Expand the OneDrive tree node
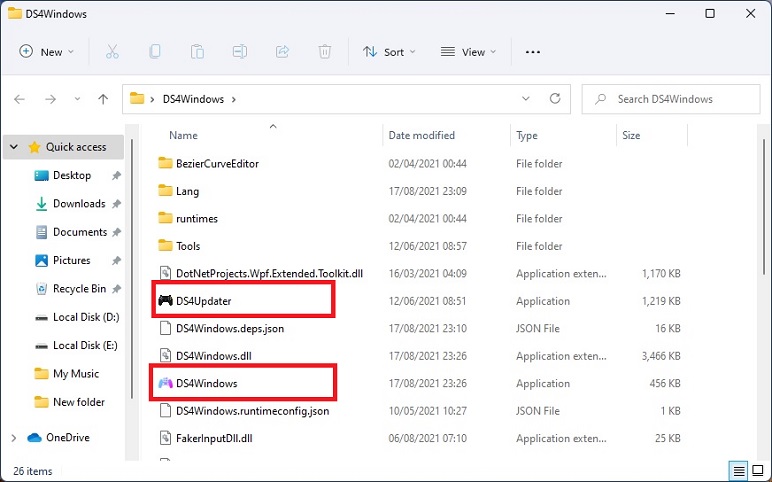 point(14,438)
